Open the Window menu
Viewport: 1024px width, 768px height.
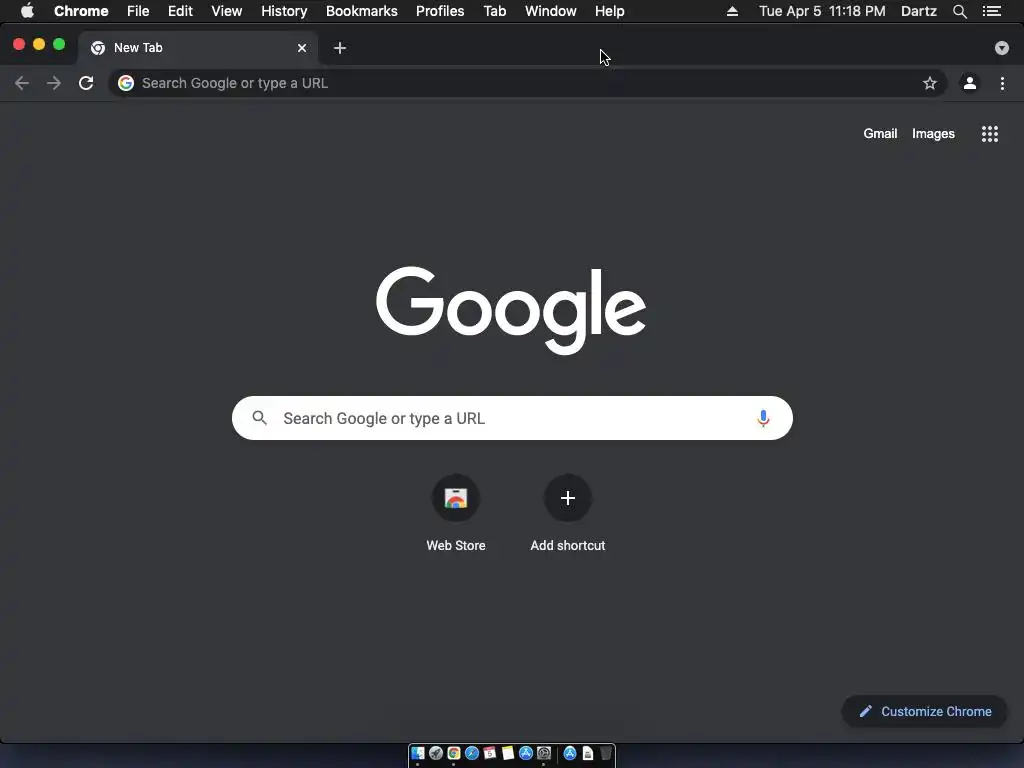[x=551, y=11]
